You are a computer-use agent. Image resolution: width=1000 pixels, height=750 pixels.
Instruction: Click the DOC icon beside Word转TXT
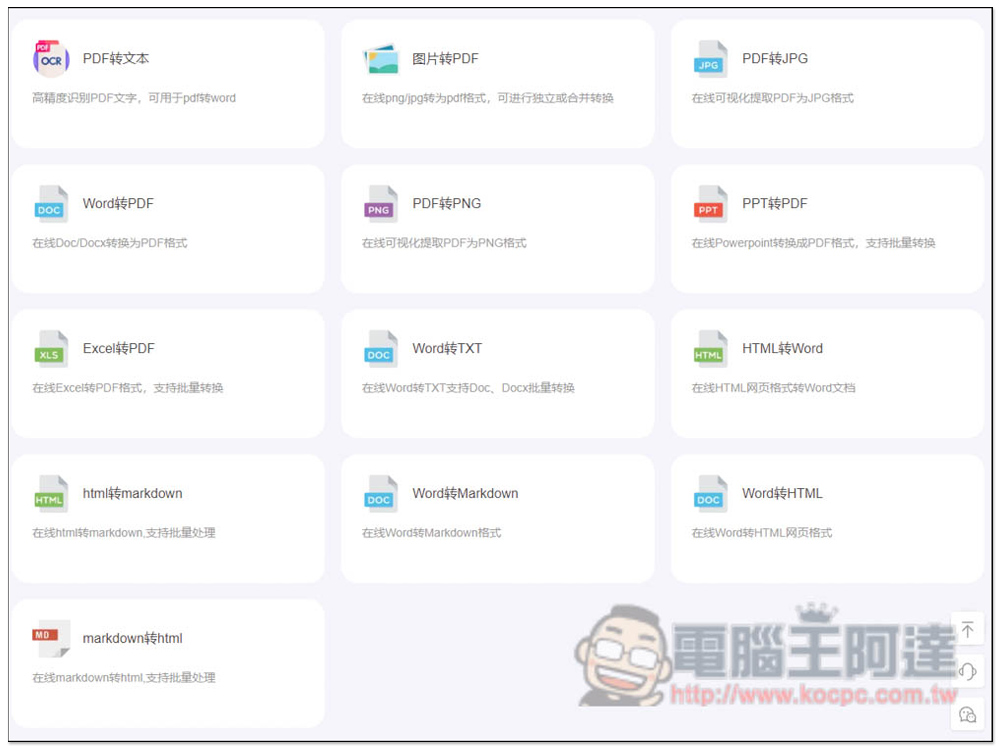click(380, 349)
